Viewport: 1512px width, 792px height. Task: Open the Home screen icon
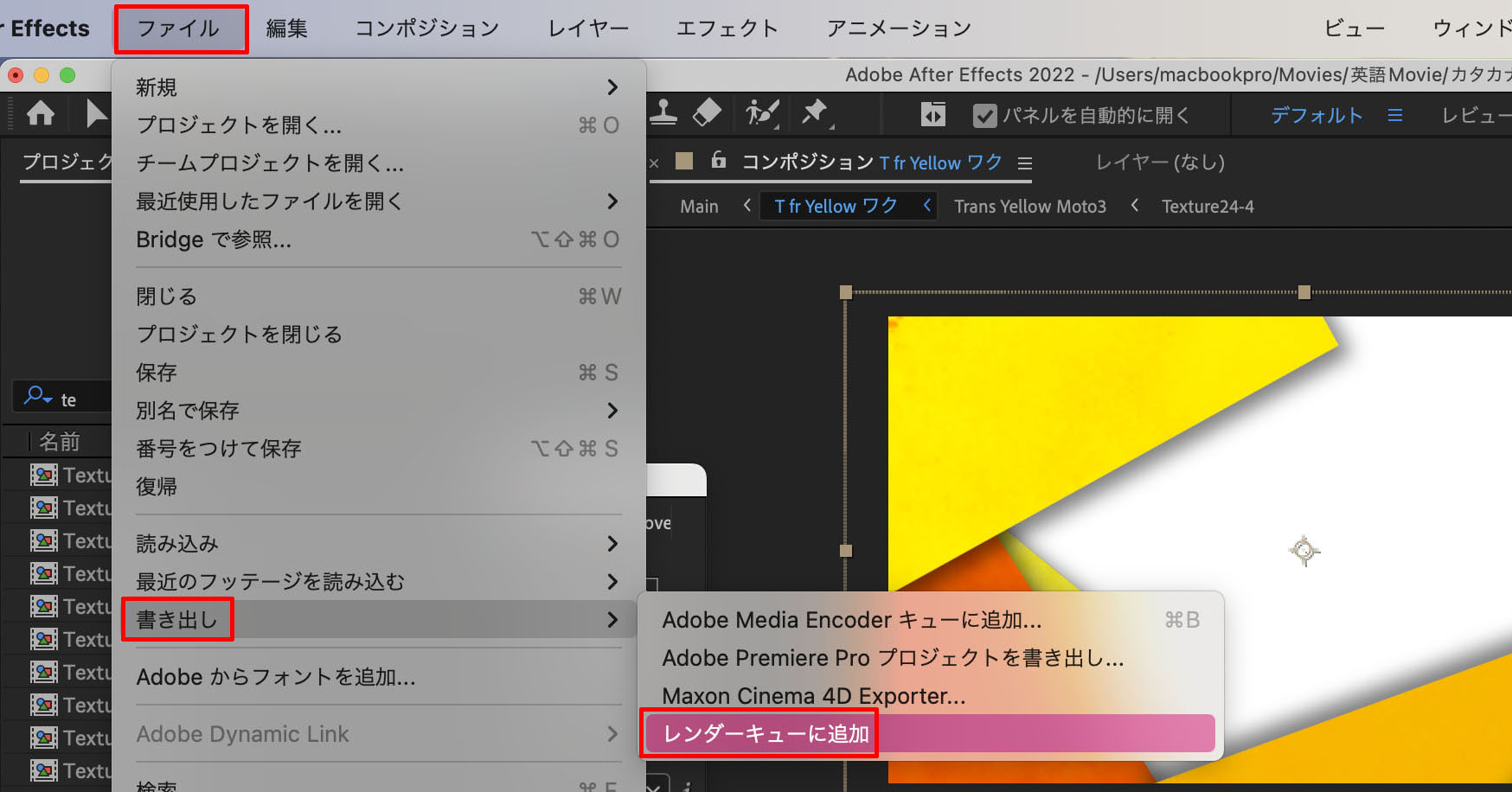tap(40, 113)
